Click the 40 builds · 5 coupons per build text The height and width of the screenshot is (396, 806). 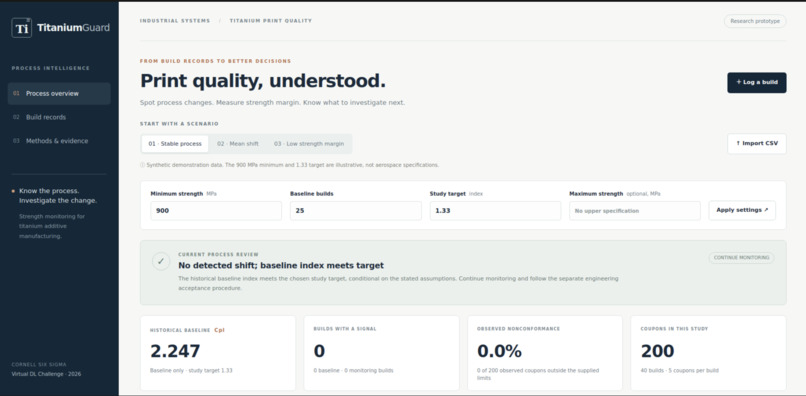coord(680,370)
